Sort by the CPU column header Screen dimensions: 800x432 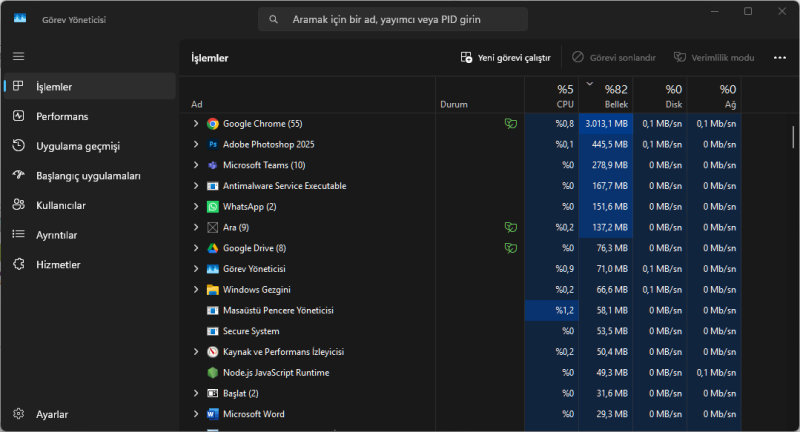552,95
